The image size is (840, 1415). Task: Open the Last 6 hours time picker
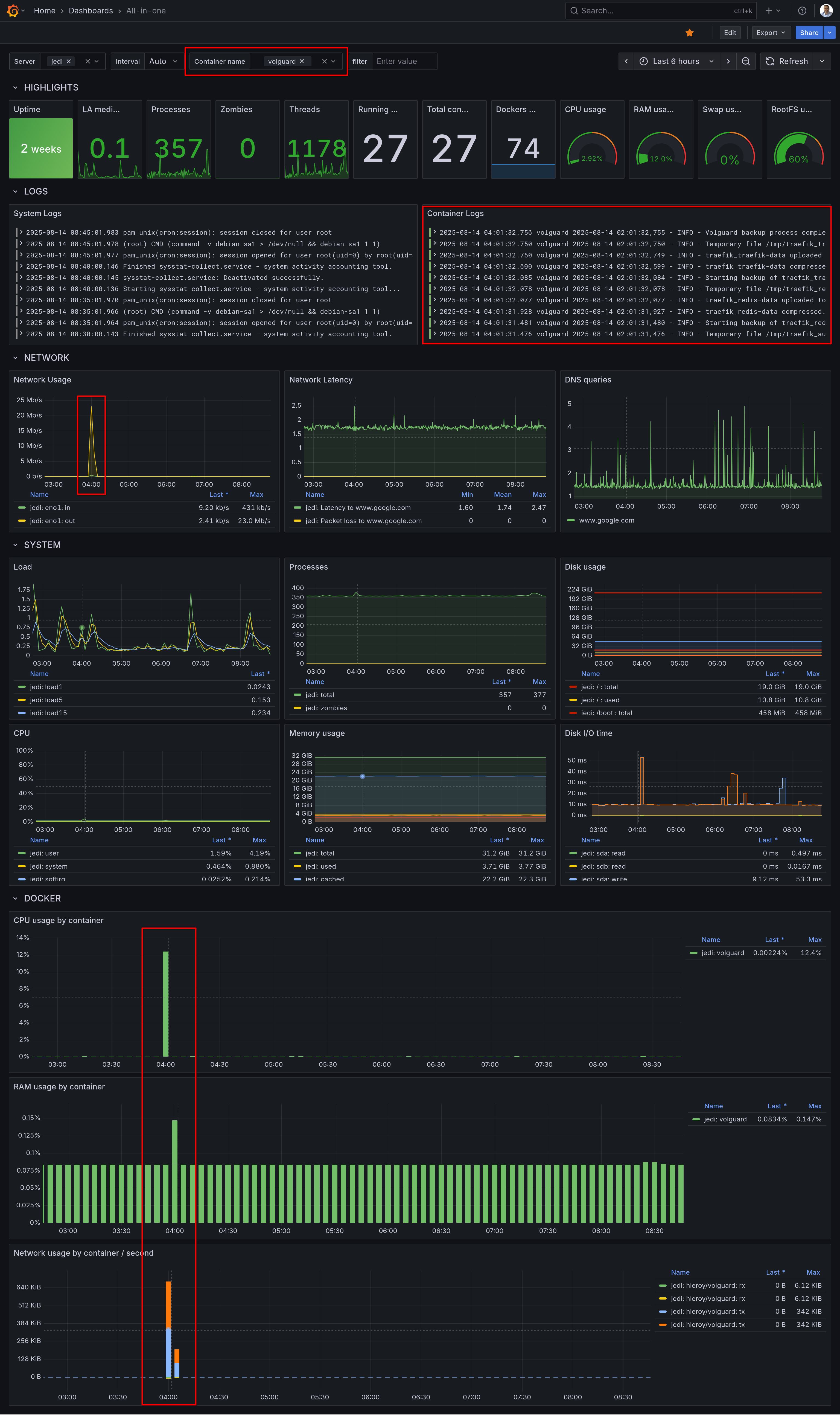(x=676, y=61)
